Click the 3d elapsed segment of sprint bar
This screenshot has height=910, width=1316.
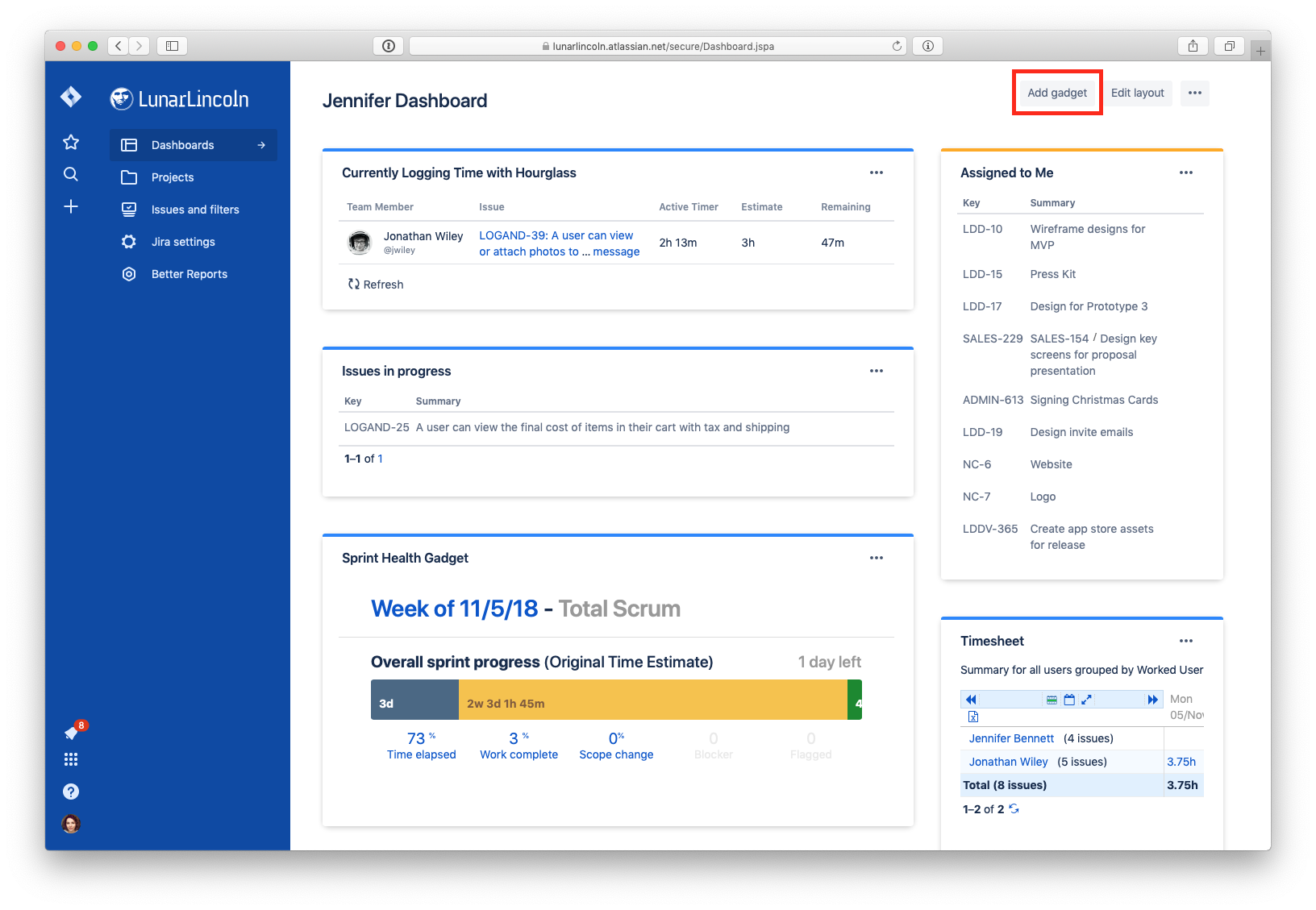[414, 700]
